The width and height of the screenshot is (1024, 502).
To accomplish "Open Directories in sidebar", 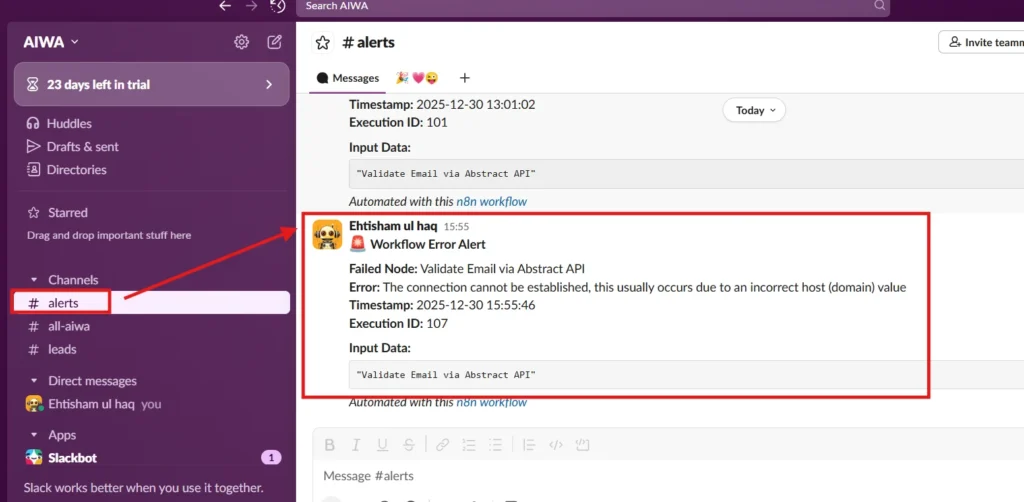I will point(65,170).
